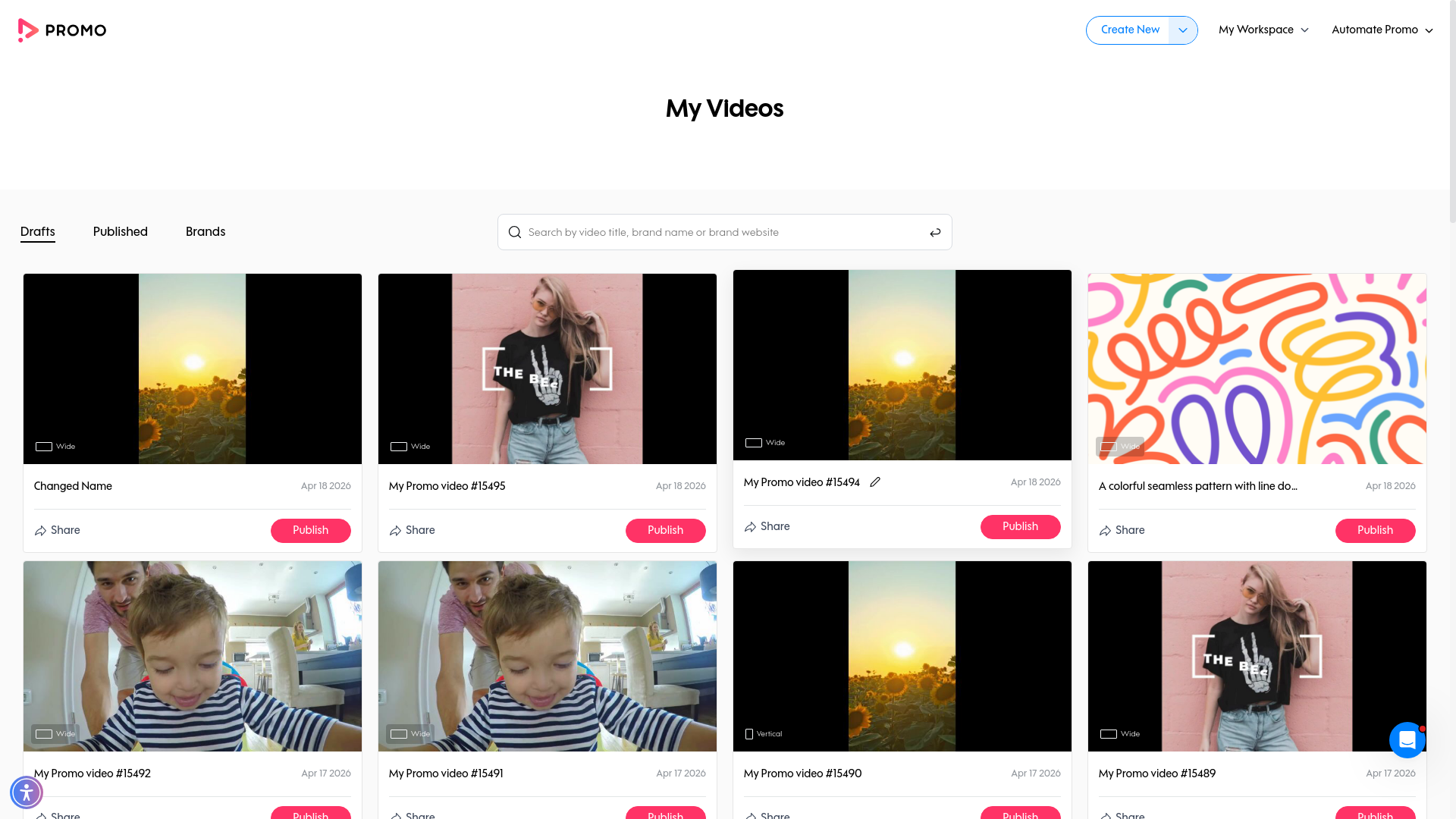The height and width of the screenshot is (819, 1456).
Task: Click Share icon on Changed Name video
Action: tap(41, 531)
